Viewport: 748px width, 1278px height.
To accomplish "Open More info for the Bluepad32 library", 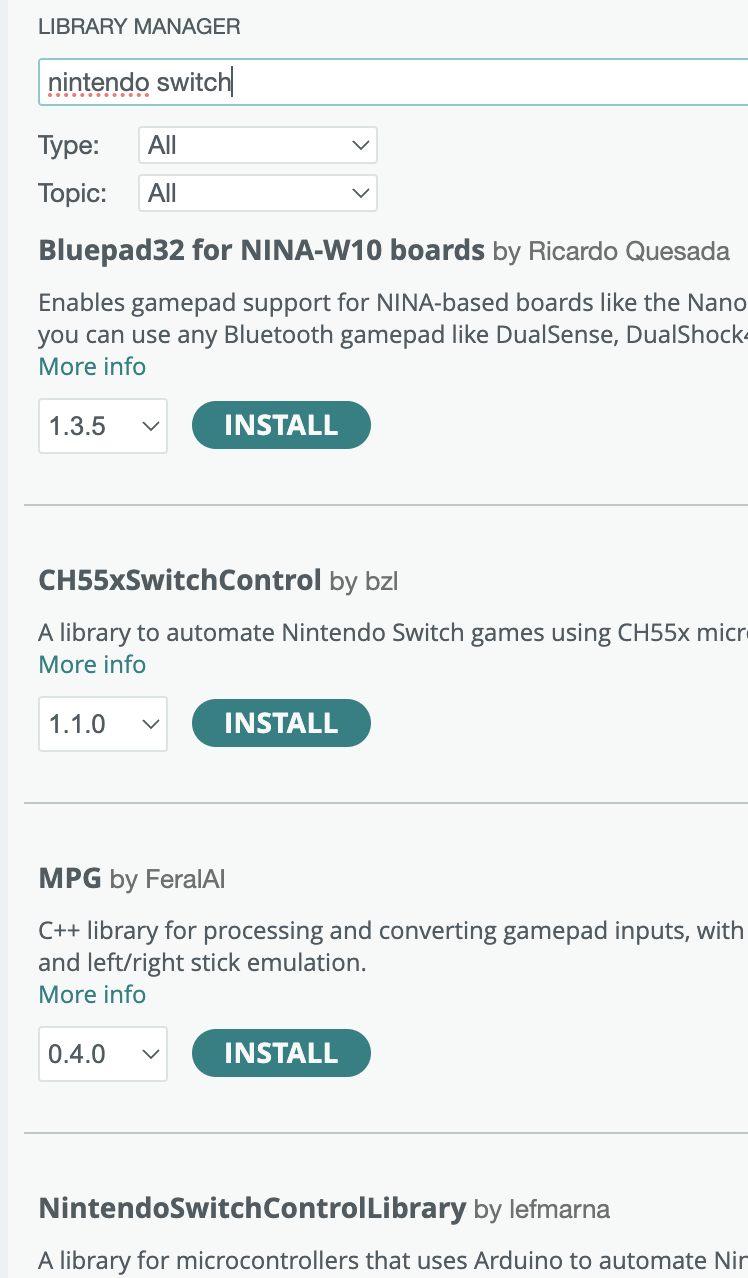I will coord(92,367).
